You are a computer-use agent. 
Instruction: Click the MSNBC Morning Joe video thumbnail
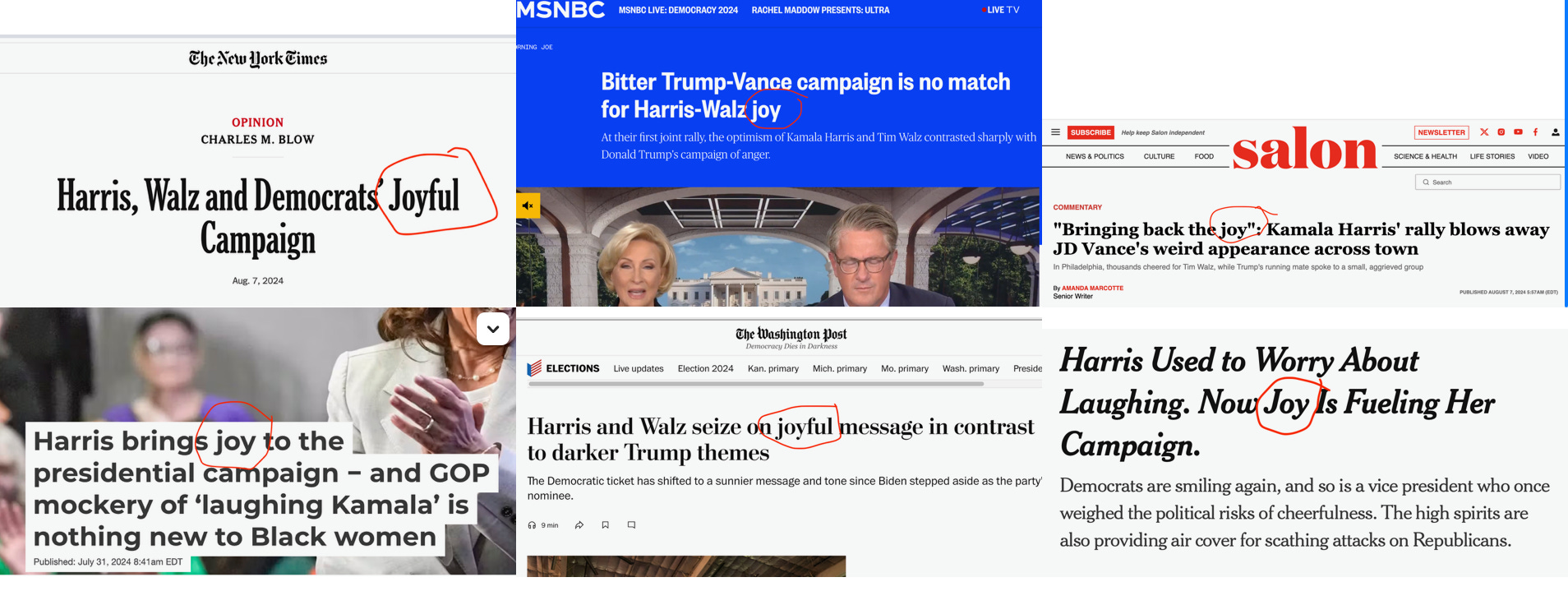coord(777,247)
